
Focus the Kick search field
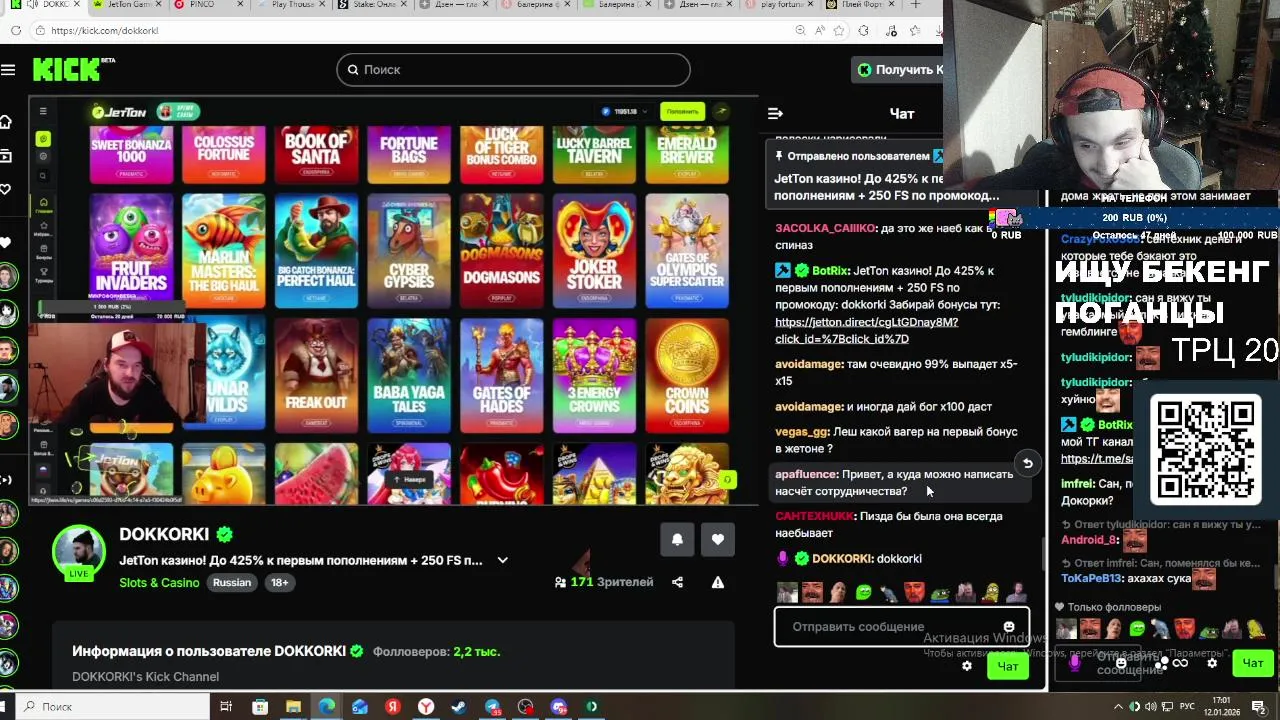pos(513,69)
